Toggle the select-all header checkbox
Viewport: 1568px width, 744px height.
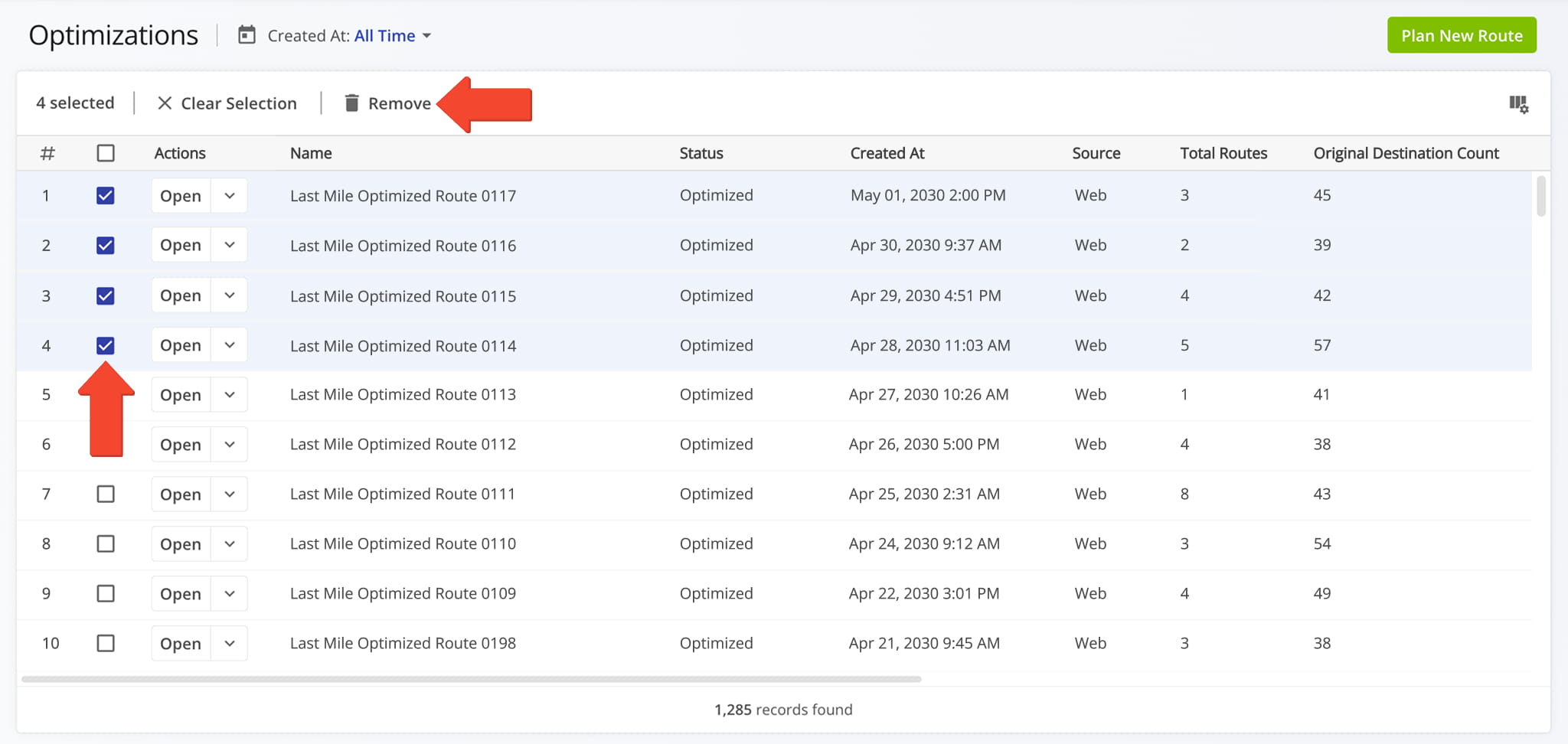[106, 153]
